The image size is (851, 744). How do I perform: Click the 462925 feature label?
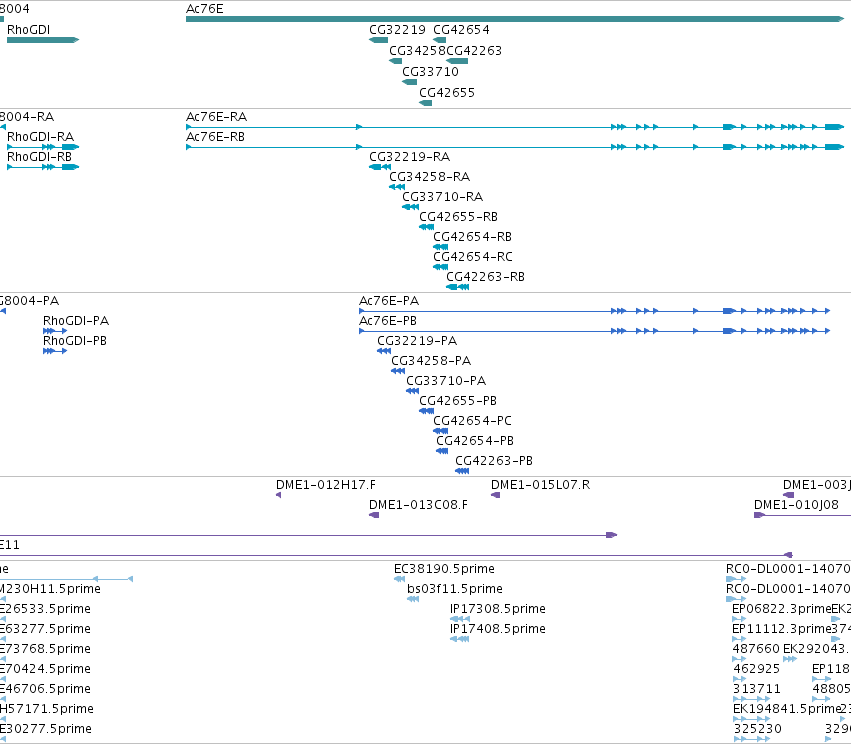tap(757, 669)
